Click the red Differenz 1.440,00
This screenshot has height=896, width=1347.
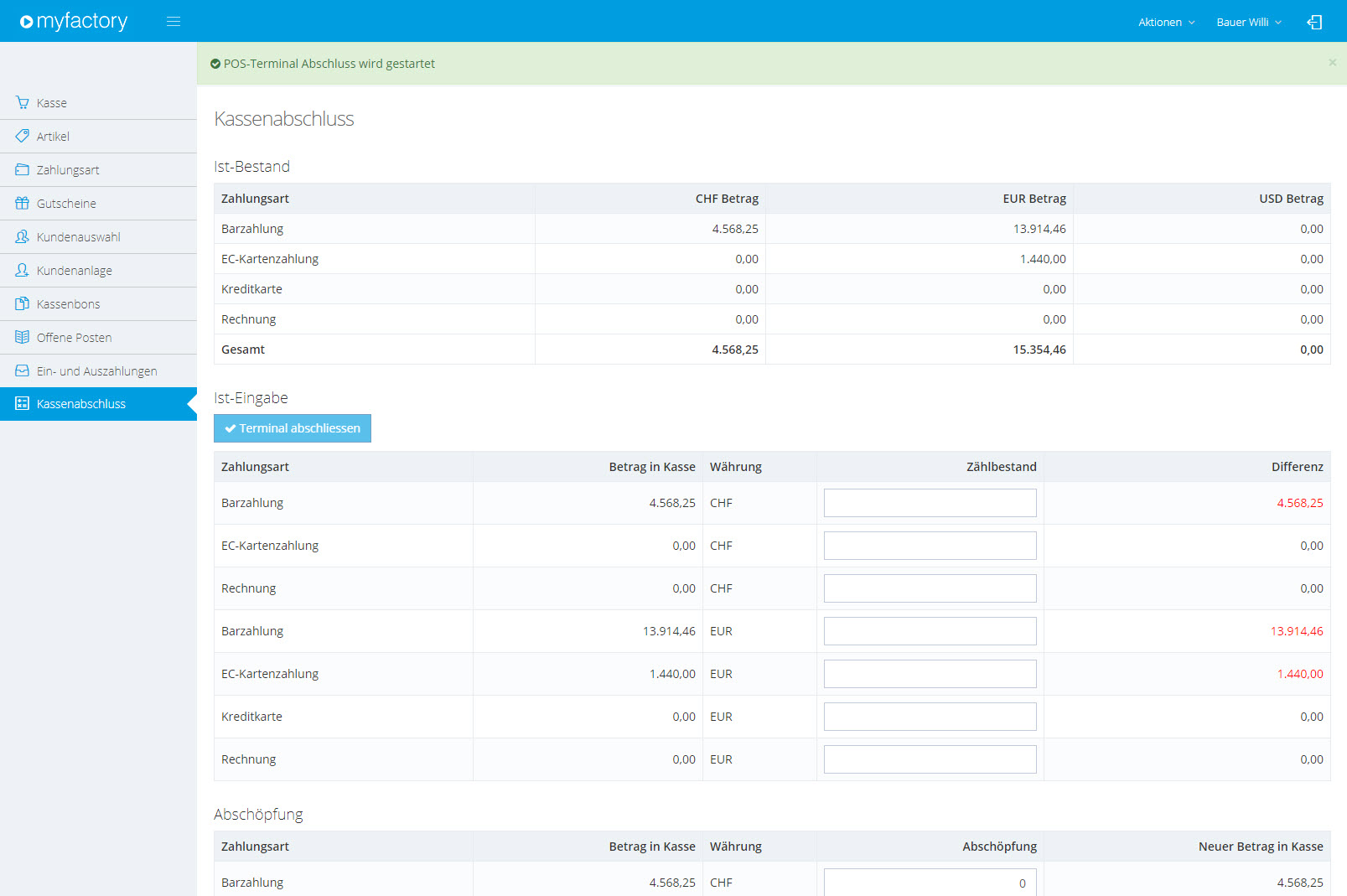[x=1300, y=674]
